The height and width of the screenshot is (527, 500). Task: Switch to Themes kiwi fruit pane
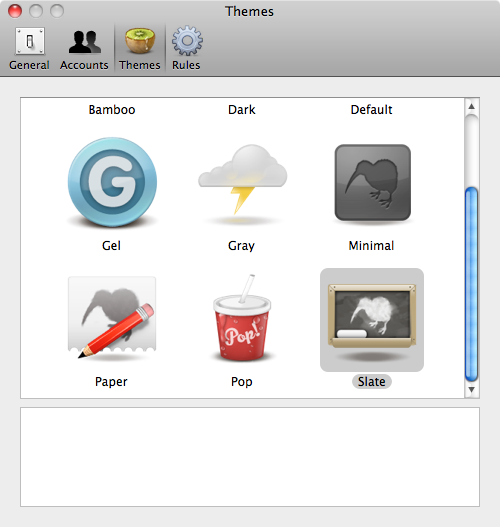click(140, 49)
